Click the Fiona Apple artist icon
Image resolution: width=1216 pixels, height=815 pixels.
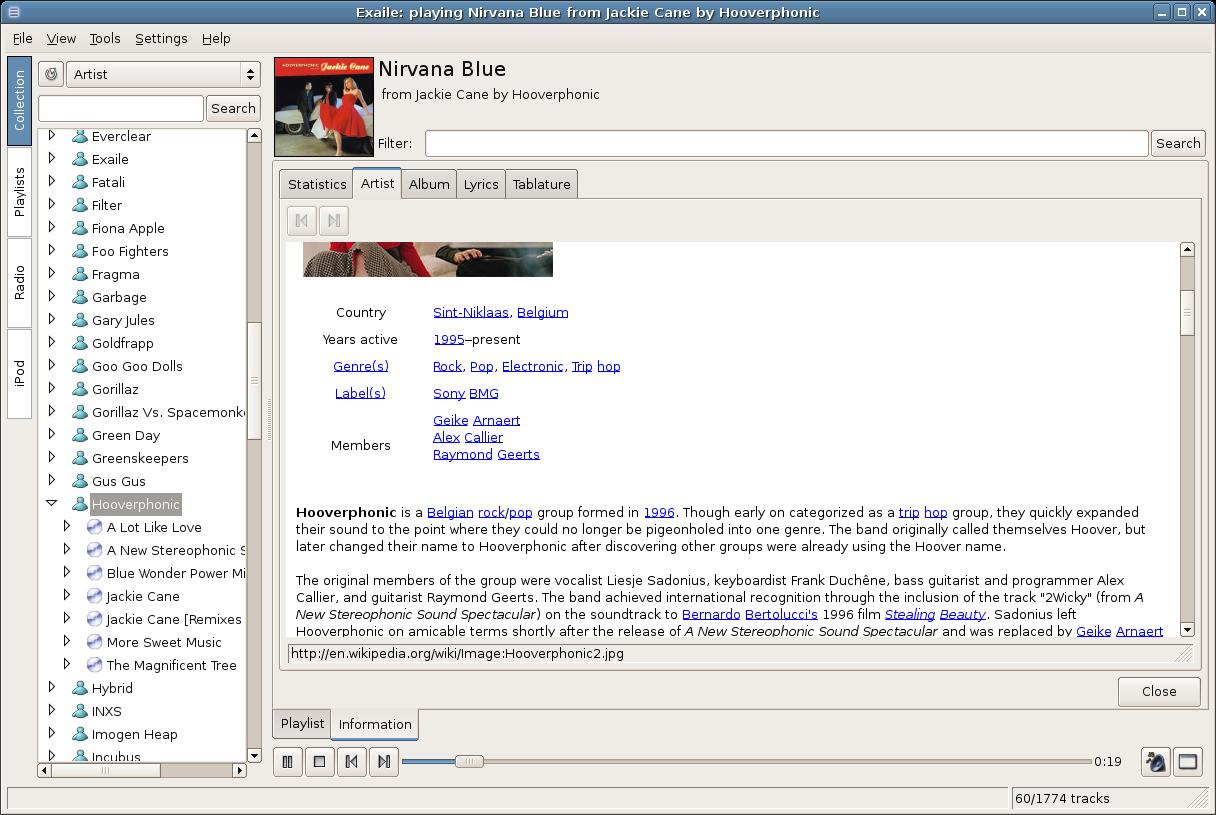coord(79,228)
